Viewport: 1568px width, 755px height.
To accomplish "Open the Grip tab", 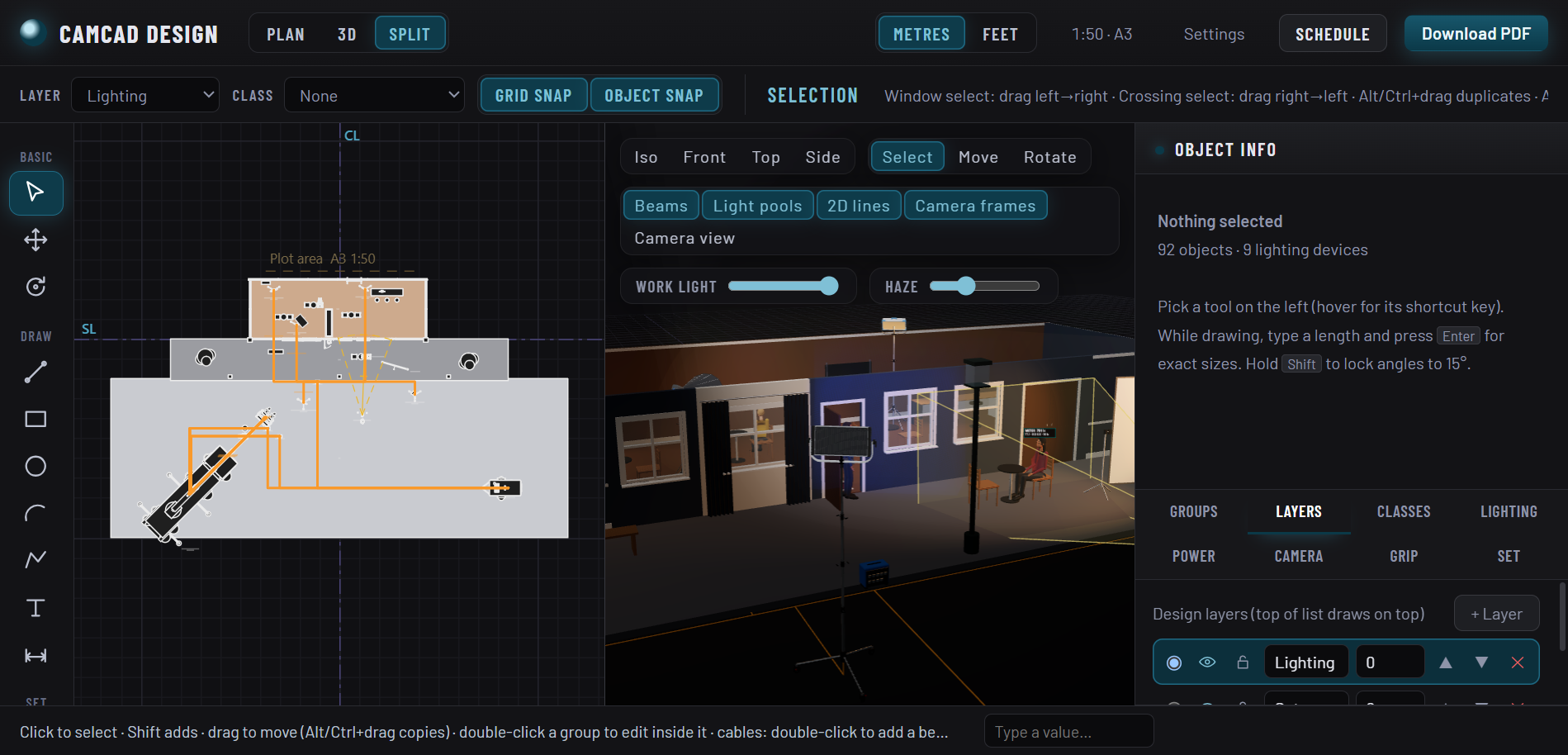I will pyautogui.click(x=1404, y=556).
